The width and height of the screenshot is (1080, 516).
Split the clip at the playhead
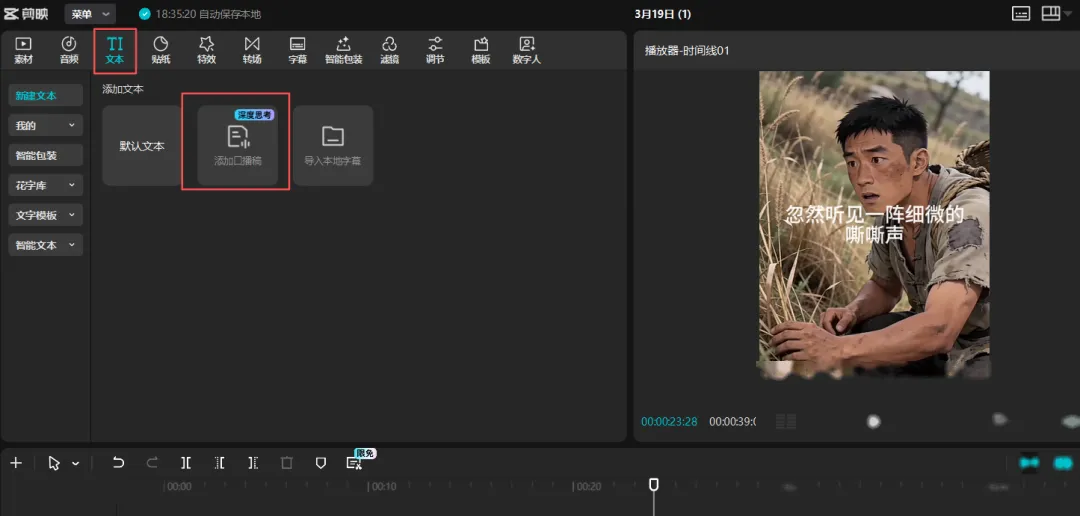click(x=186, y=463)
